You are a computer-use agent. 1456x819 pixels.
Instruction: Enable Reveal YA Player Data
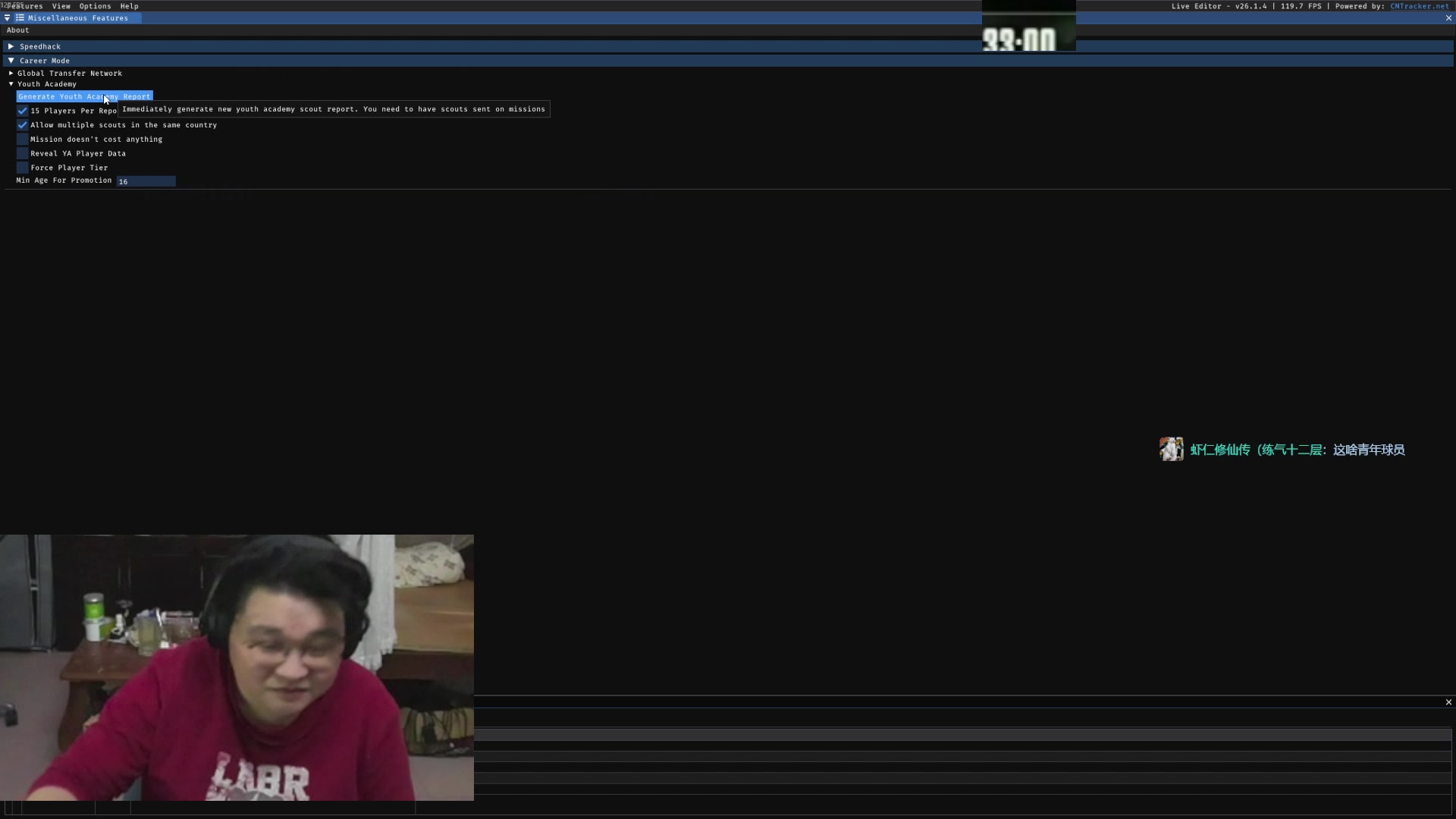(x=23, y=153)
